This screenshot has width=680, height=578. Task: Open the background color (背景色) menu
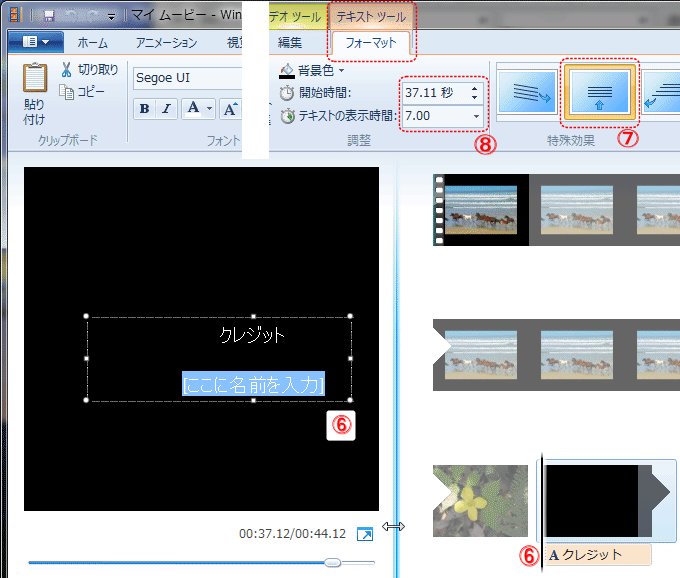(312, 71)
